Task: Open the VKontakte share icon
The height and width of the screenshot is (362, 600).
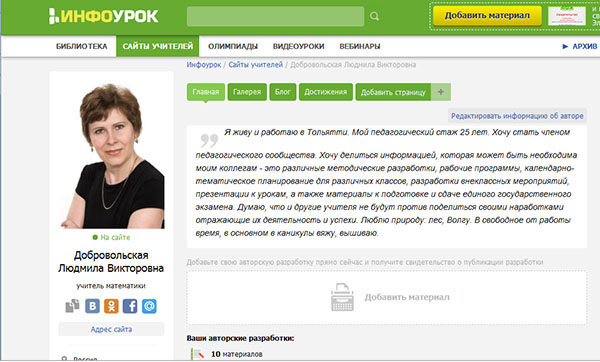Action: click(92, 306)
